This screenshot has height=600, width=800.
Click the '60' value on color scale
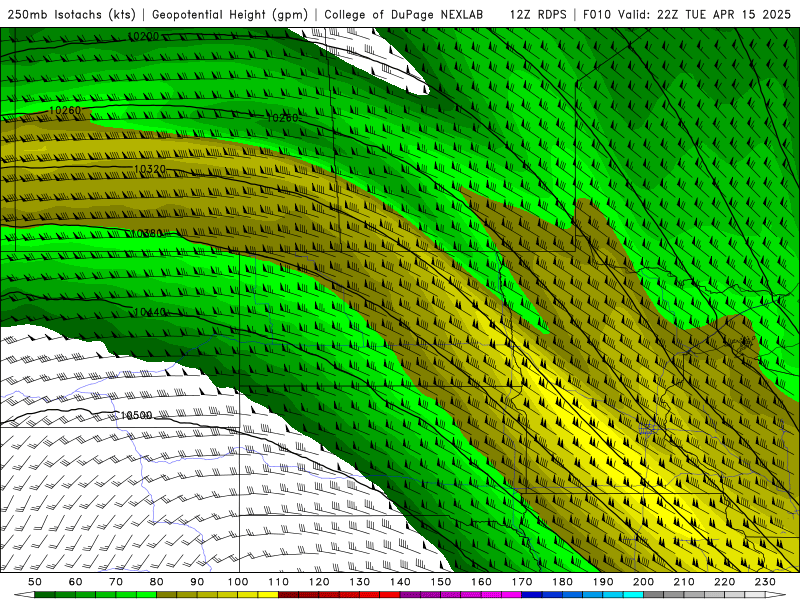75,582
